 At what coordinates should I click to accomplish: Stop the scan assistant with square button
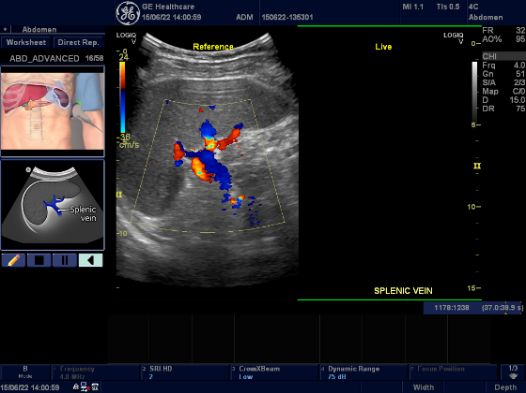coord(39,260)
